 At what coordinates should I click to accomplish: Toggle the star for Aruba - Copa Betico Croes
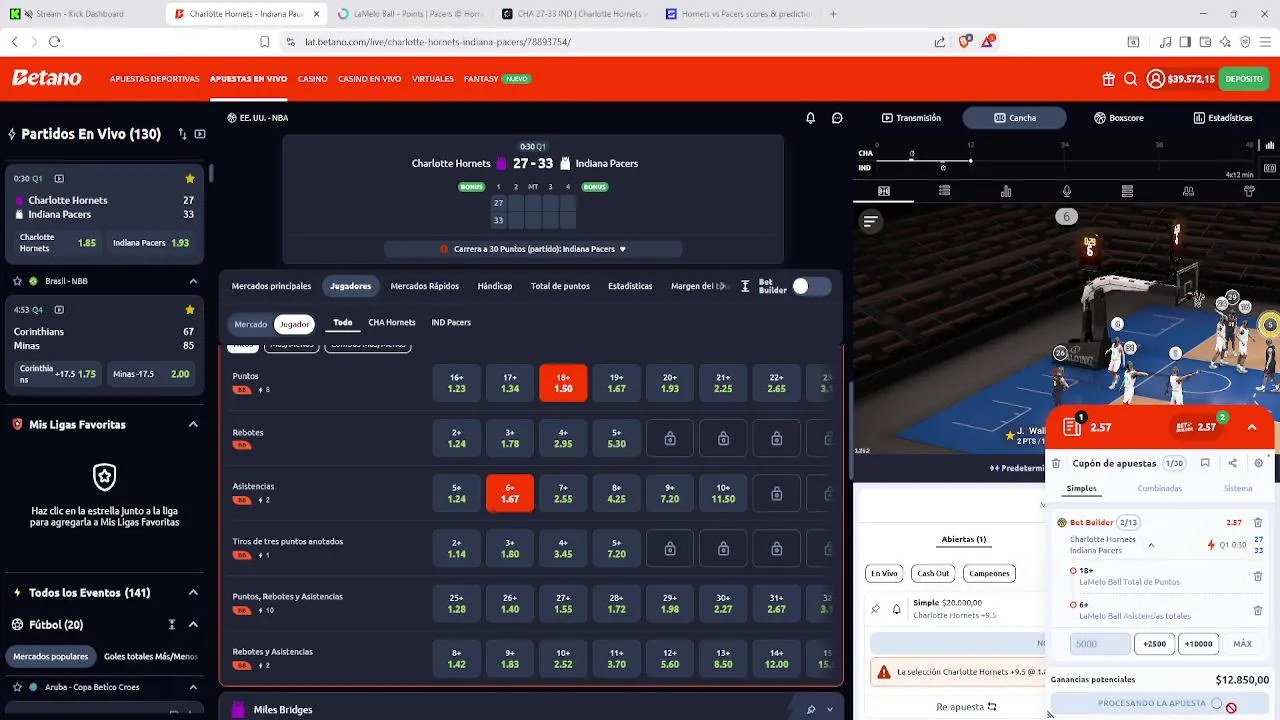pyautogui.click(x=17, y=687)
